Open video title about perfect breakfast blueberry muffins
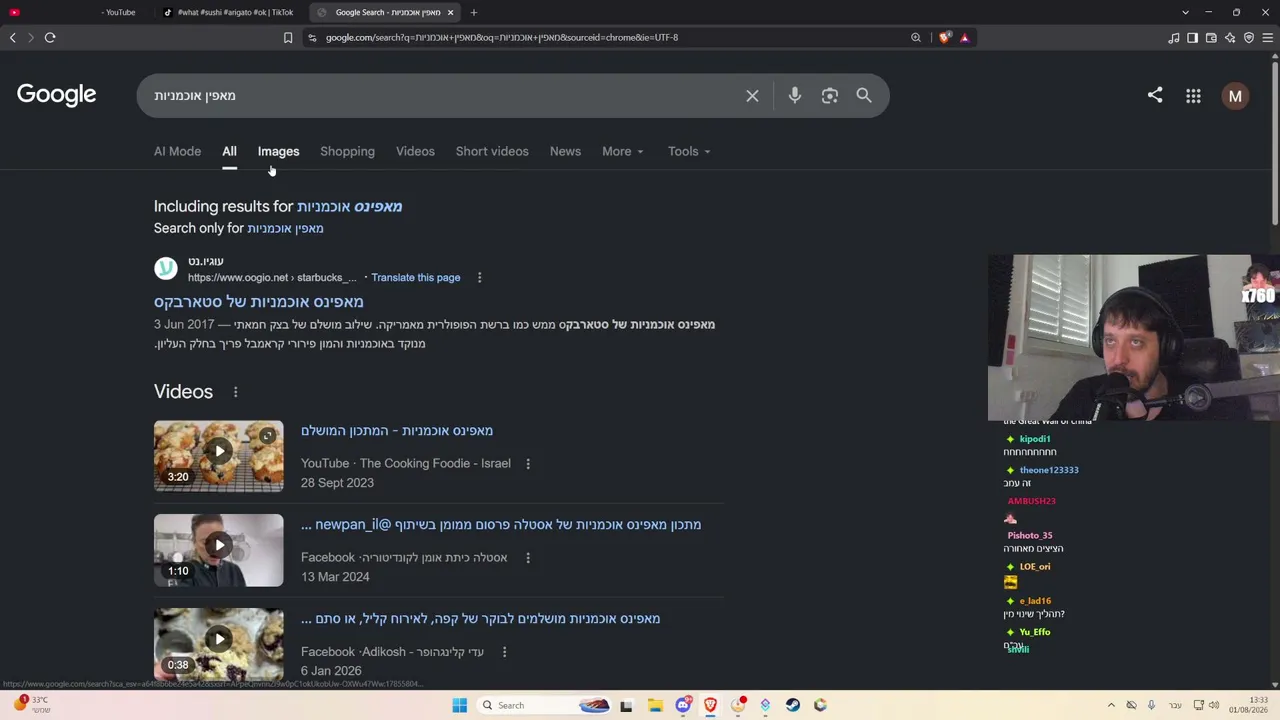Image resolution: width=1280 pixels, height=720 pixels. point(481,619)
